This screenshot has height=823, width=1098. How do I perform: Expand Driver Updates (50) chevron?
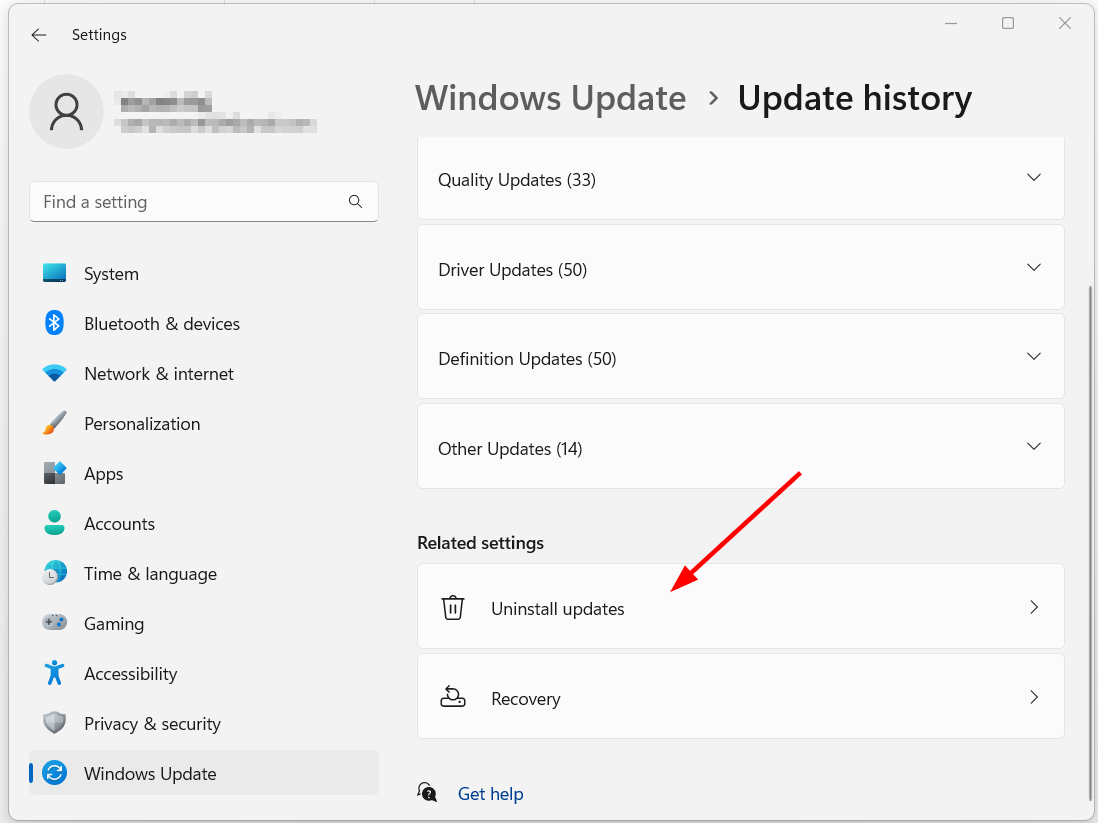(1034, 268)
